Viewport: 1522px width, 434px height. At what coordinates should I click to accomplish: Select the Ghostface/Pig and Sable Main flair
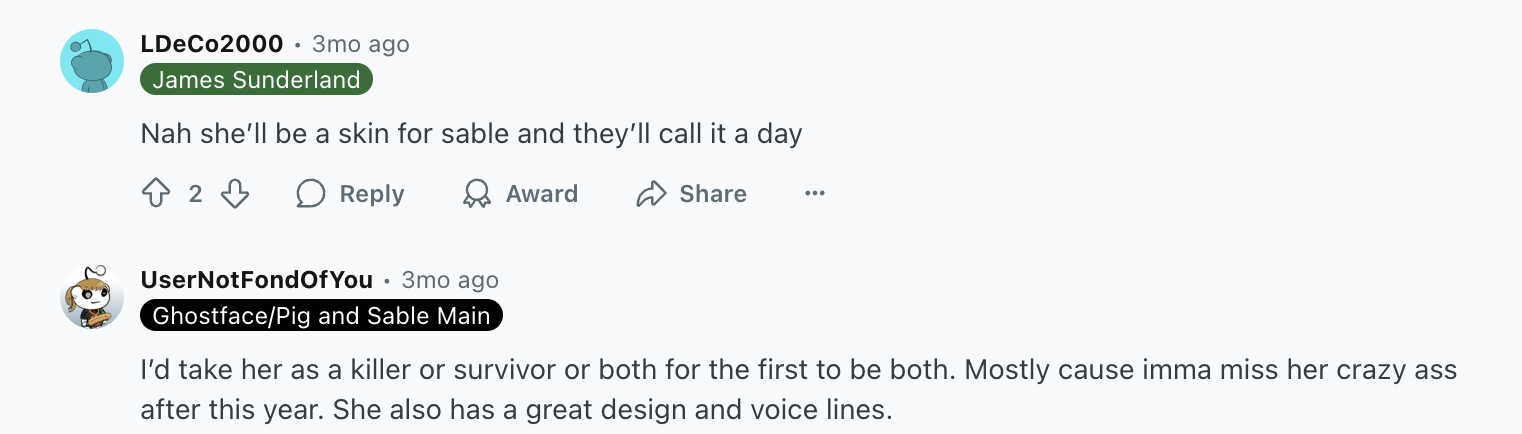tap(321, 316)
